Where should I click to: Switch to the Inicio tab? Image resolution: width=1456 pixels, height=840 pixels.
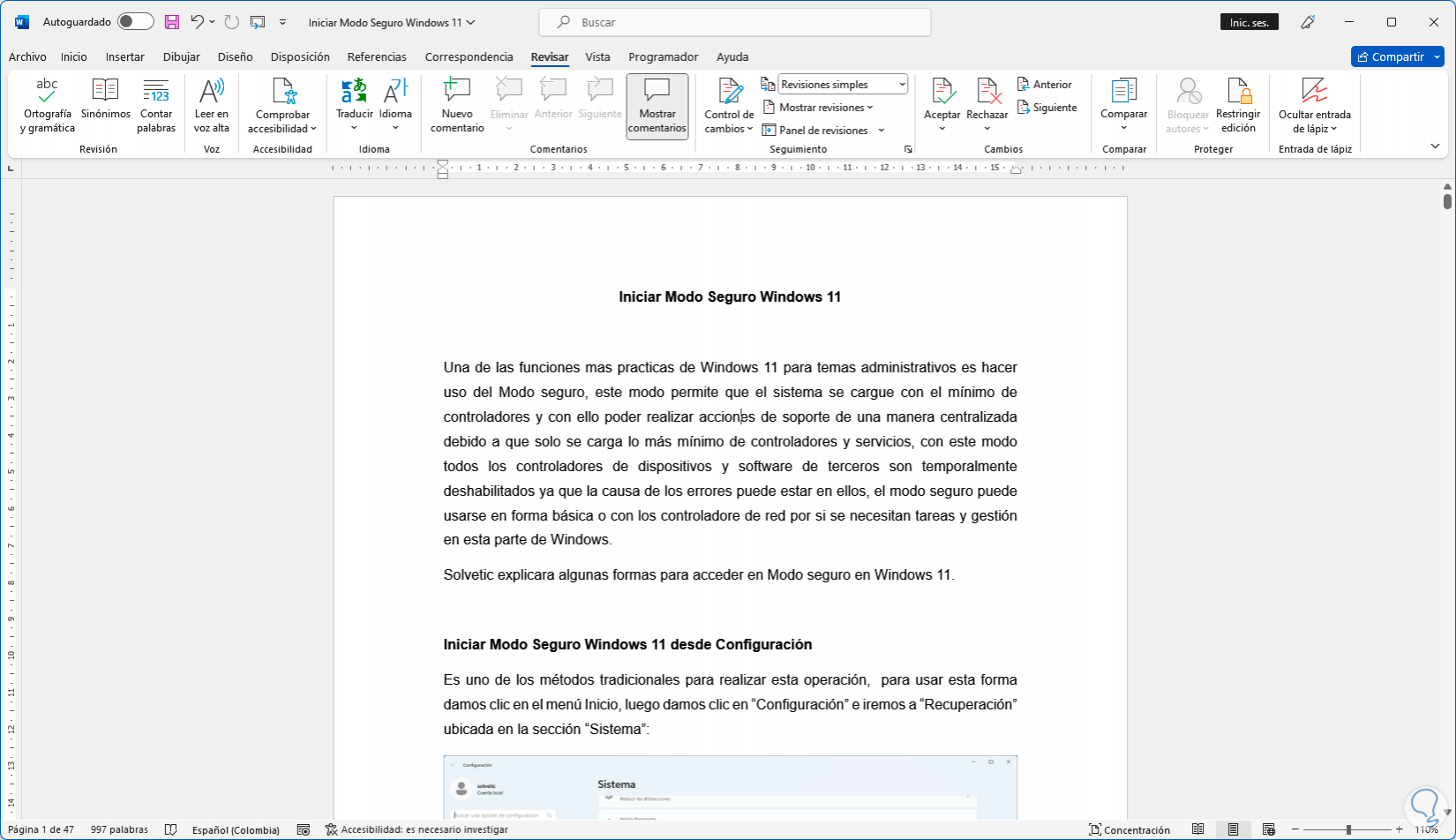pyautogui.click(x=74, y=56)
